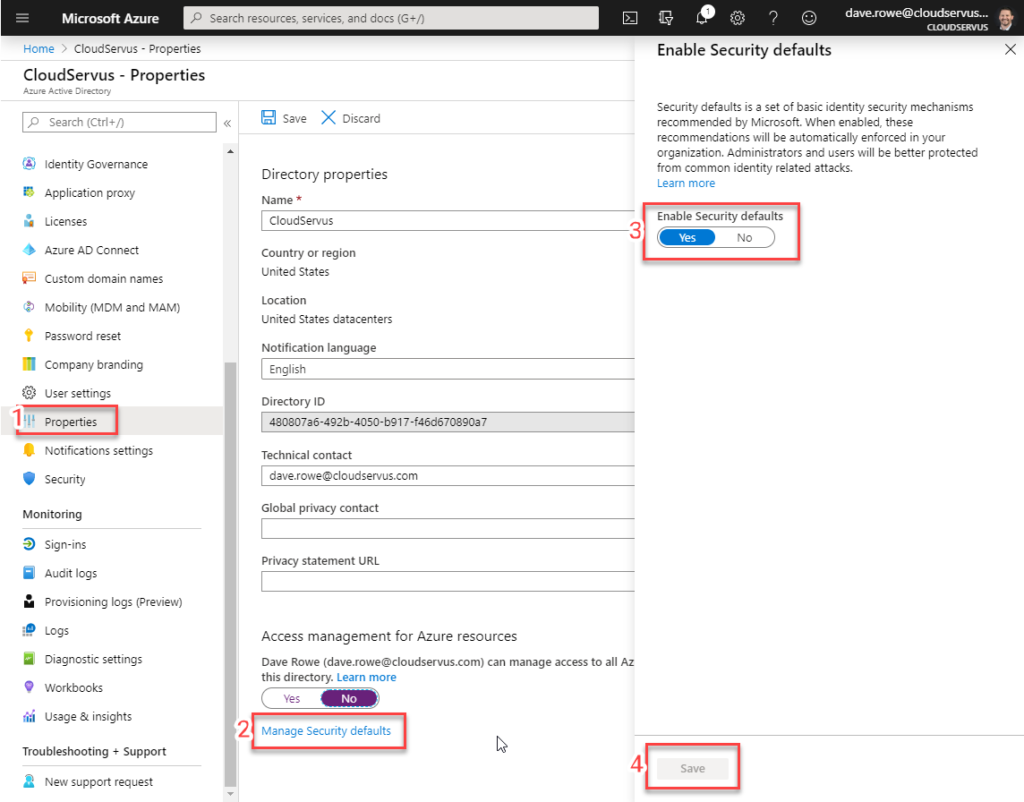Open portal settings gear
Screen dimensions: 1024x802
737,18
